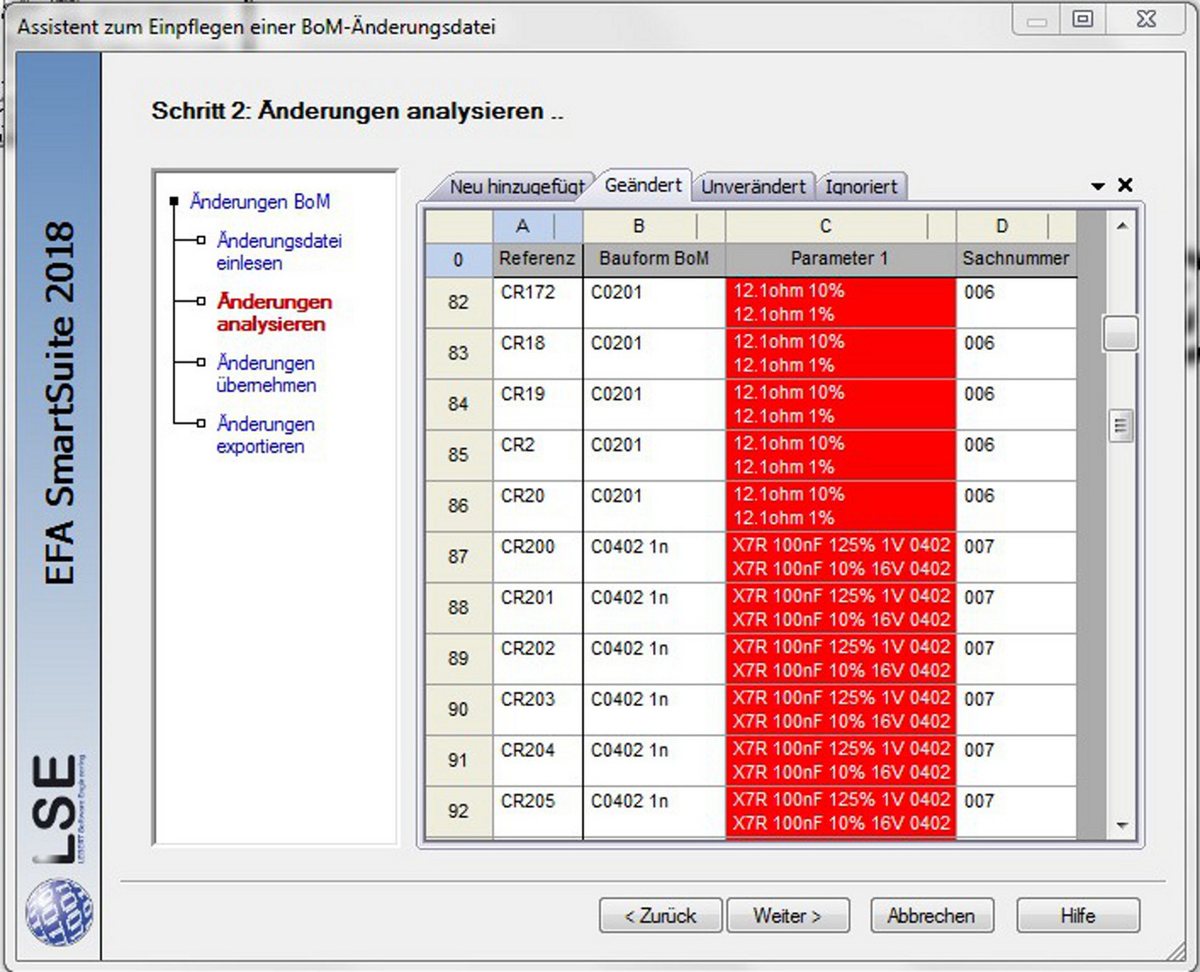Select row header 82
The height and width of the screenshot is (972, 1200).
pos(458,303)
